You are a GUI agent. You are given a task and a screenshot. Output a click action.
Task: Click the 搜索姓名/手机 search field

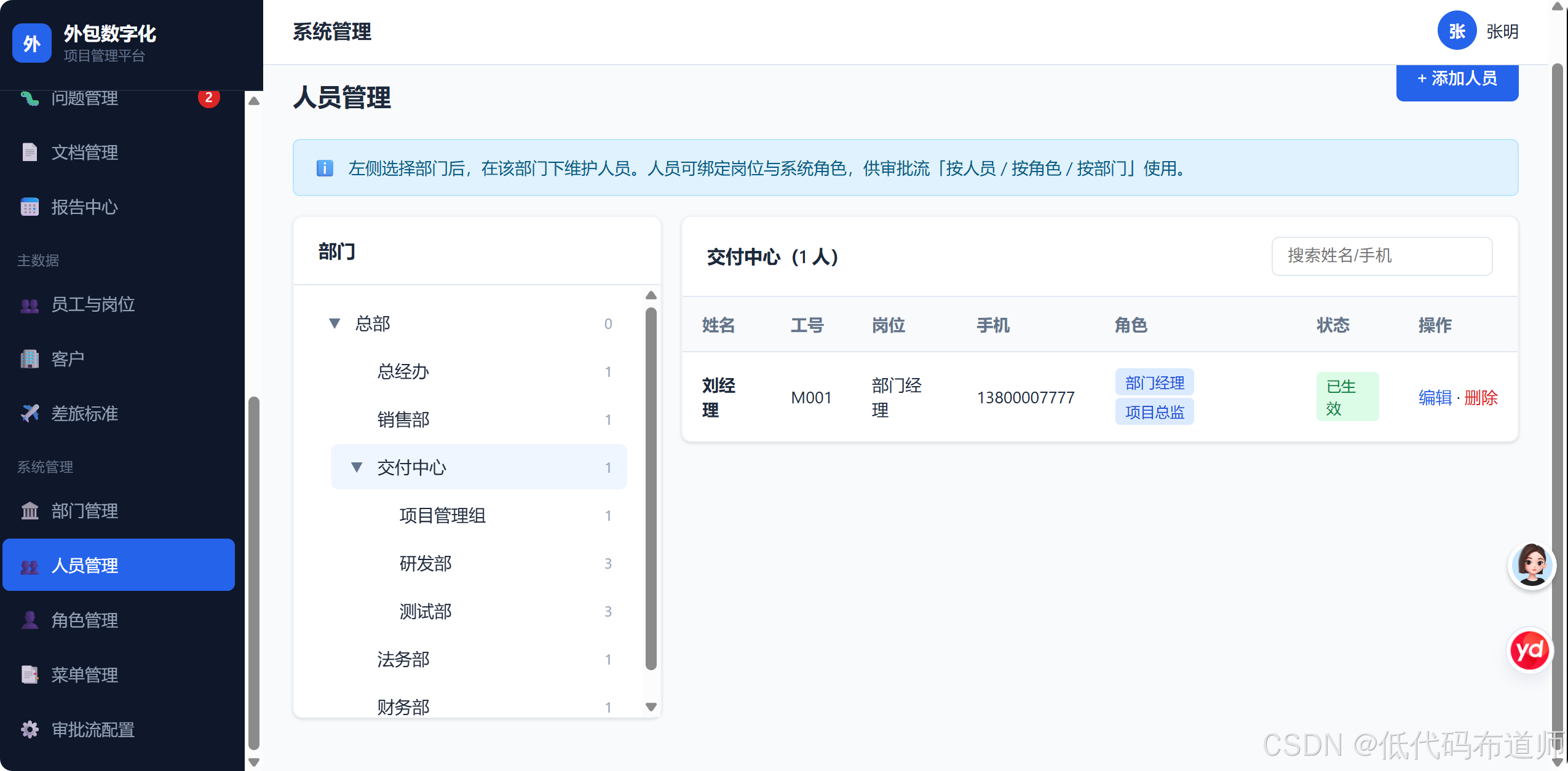[x=1382, y=256]
